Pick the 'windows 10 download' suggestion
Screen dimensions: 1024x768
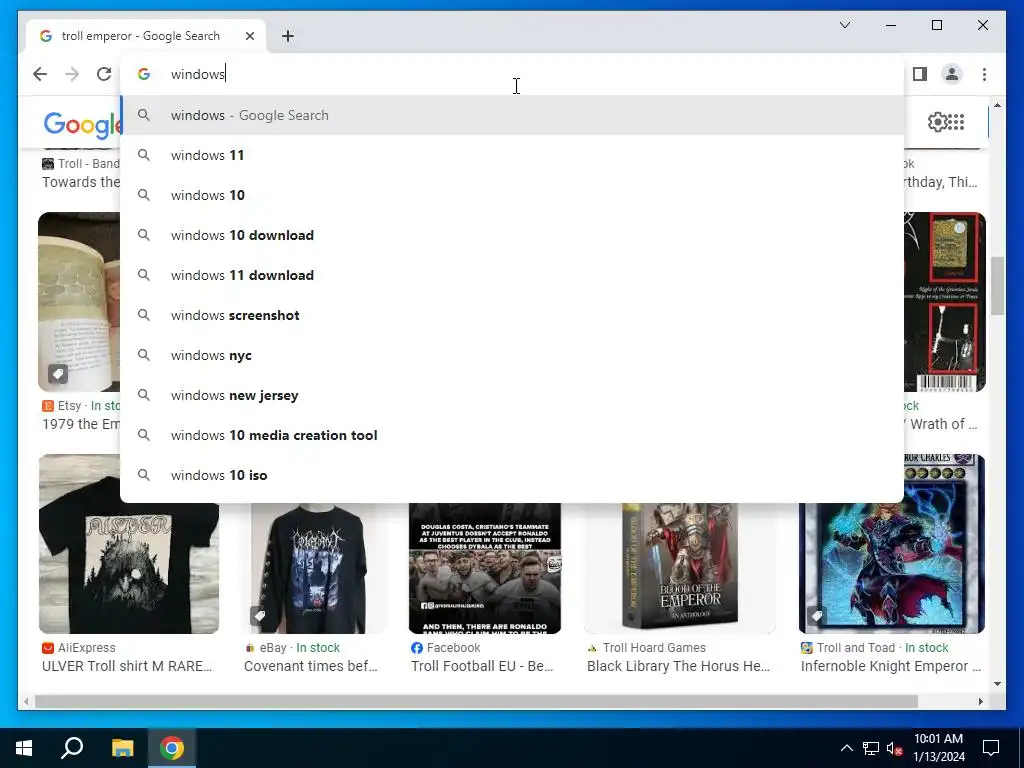click(512, 235)
